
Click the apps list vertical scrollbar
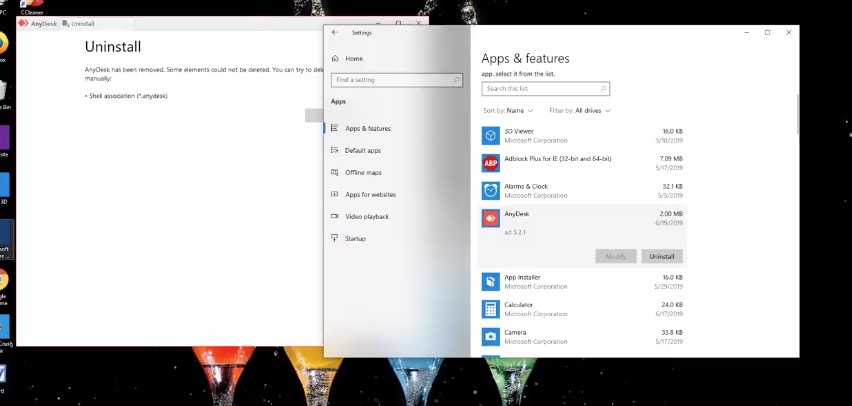pos(797,115)
